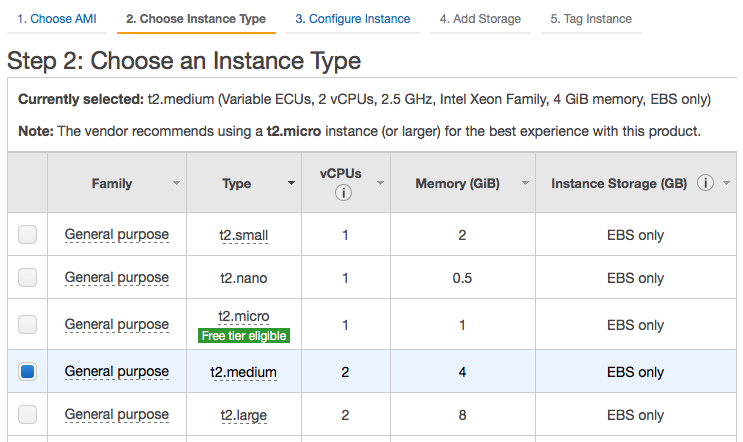Screen dimensions: 743x442
Task: Click General purpose link in t2.nano row
Action: (x=117, y=277)
